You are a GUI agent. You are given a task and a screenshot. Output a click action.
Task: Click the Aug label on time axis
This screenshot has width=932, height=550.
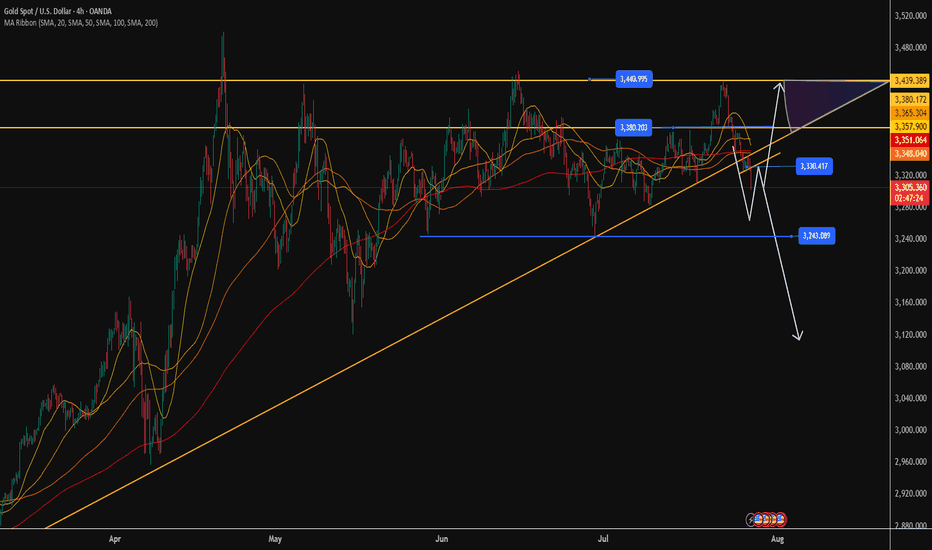point(777,539)
